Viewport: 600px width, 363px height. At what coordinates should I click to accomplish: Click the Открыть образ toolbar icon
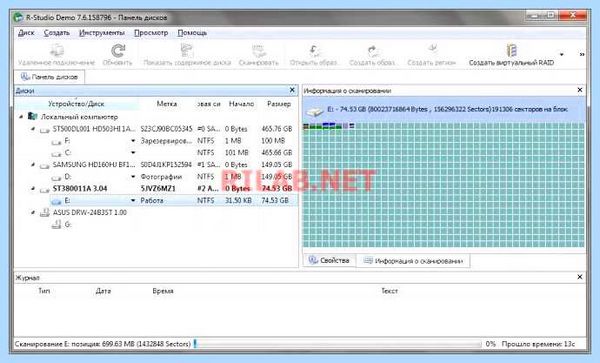click(x=314, y=50)
